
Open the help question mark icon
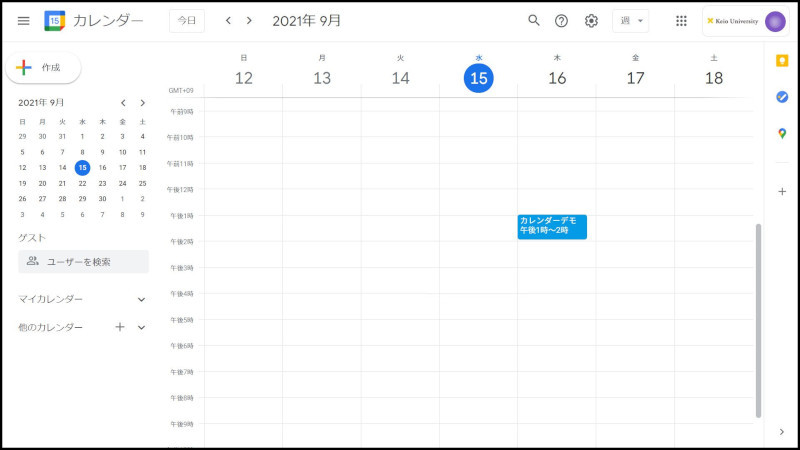562,21
